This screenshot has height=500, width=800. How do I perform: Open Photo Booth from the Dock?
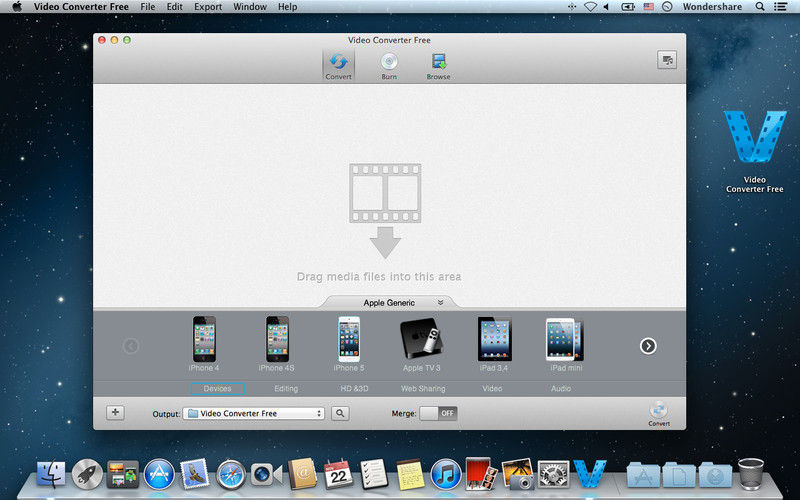(481, 473)
